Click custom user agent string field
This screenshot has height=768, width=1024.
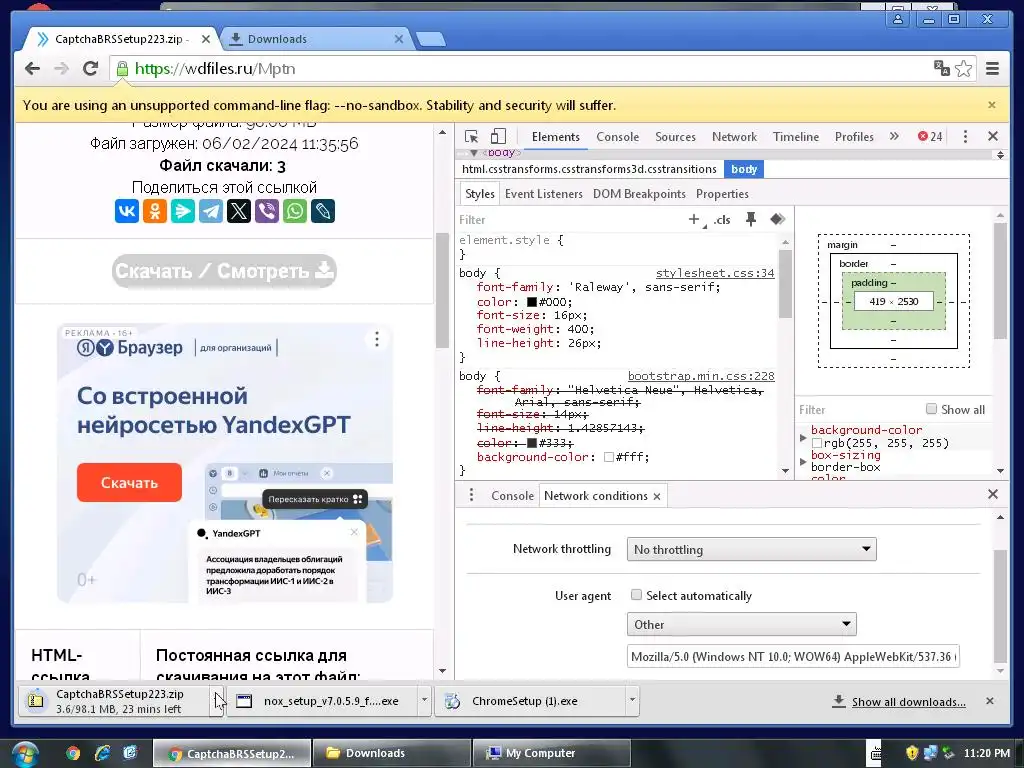(793, 656)
